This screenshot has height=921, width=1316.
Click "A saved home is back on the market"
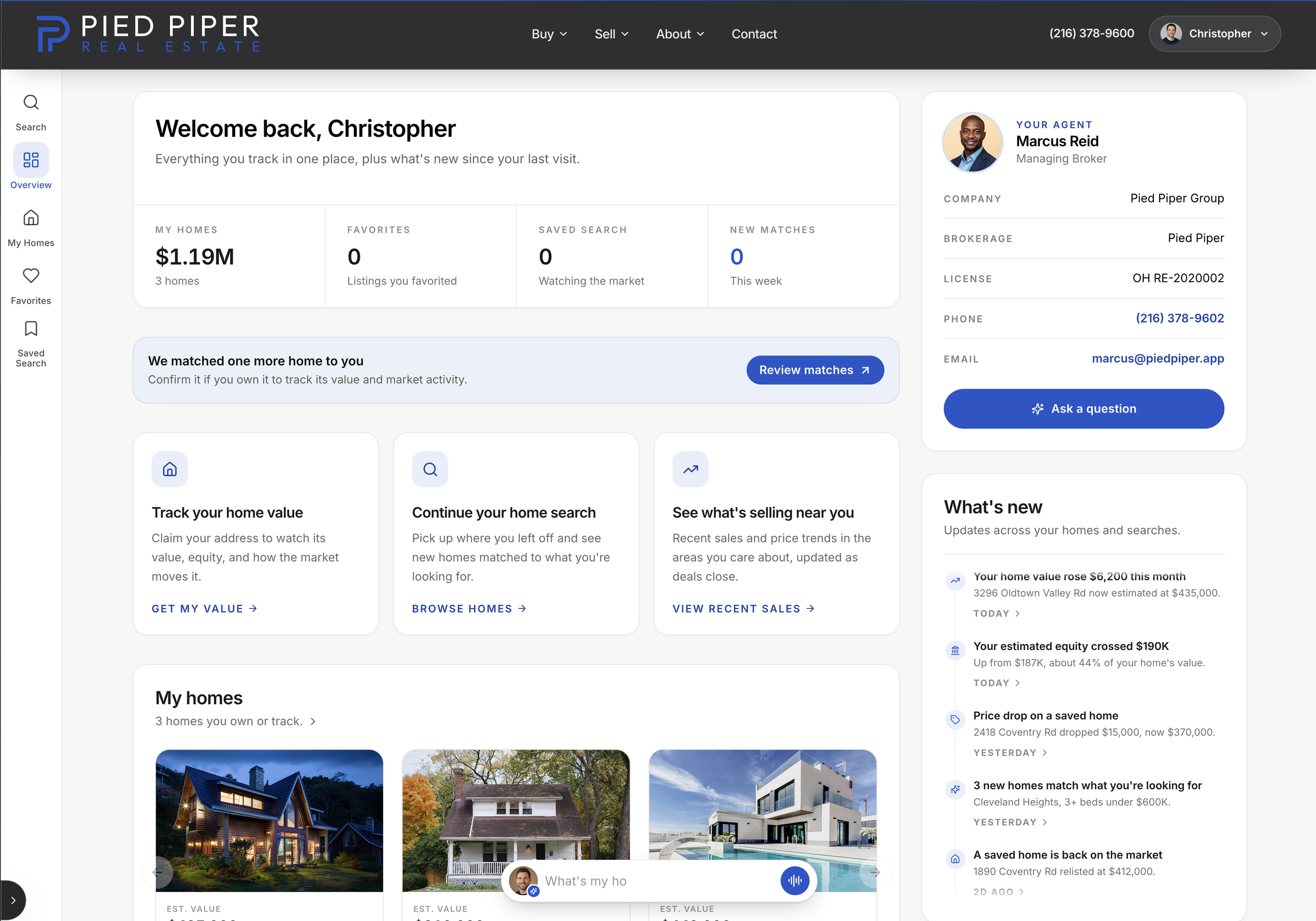1067,855
